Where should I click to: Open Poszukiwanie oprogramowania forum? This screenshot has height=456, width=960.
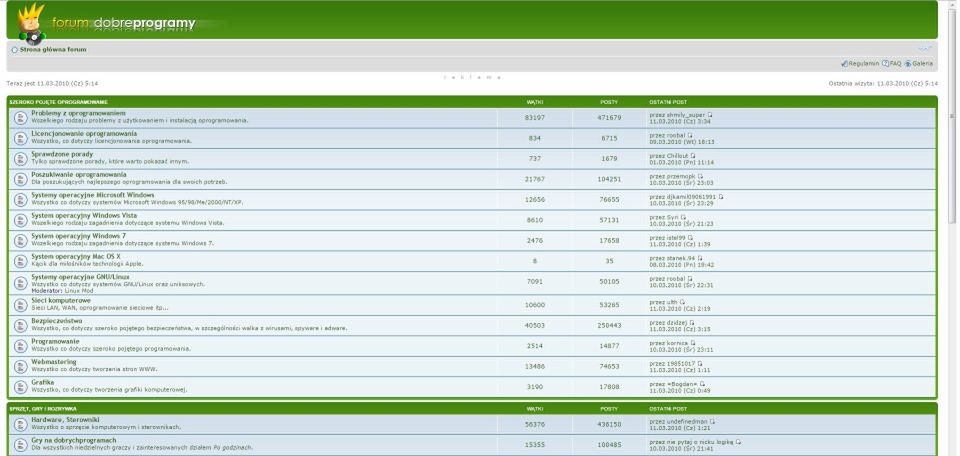[x=79, y=174]
